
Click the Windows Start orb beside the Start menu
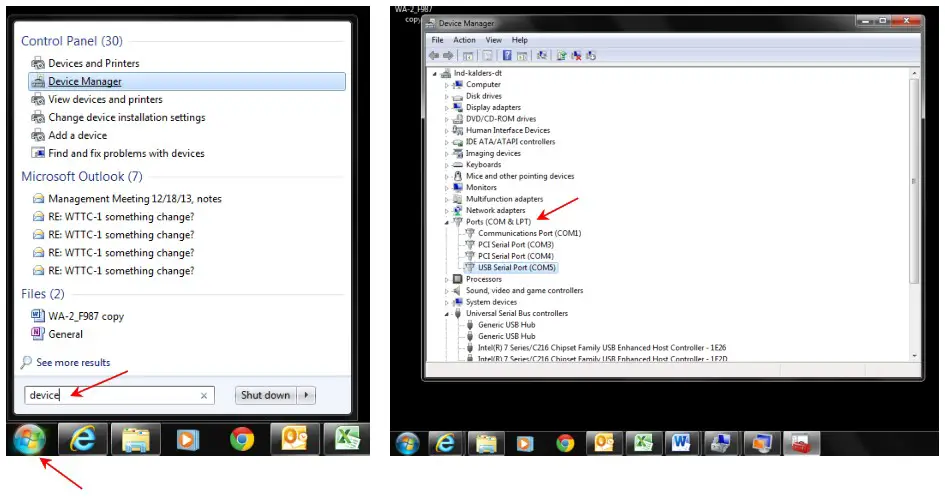(30, 439)
